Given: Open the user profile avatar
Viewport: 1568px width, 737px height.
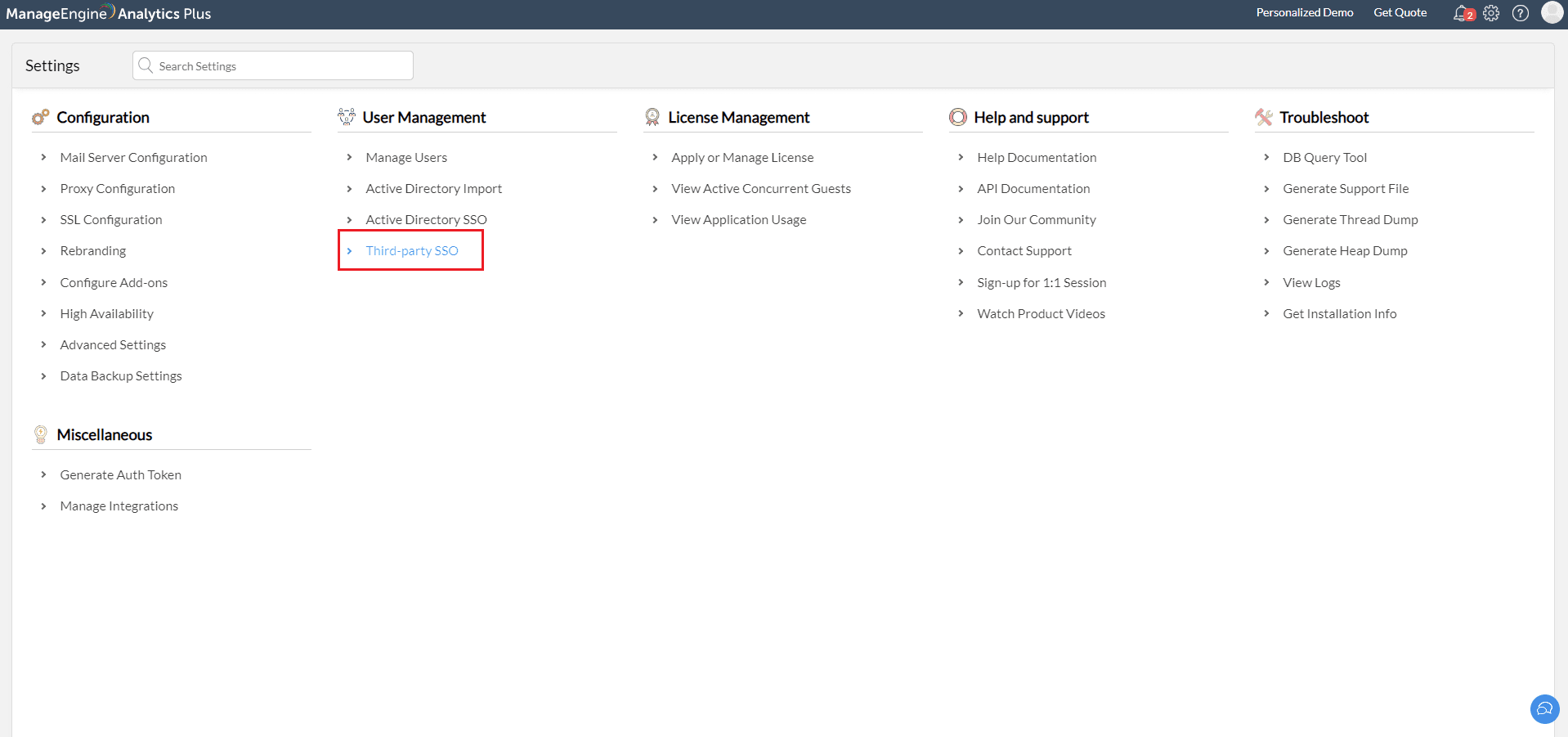Looking at the screenshot, I should (1552, 12).
